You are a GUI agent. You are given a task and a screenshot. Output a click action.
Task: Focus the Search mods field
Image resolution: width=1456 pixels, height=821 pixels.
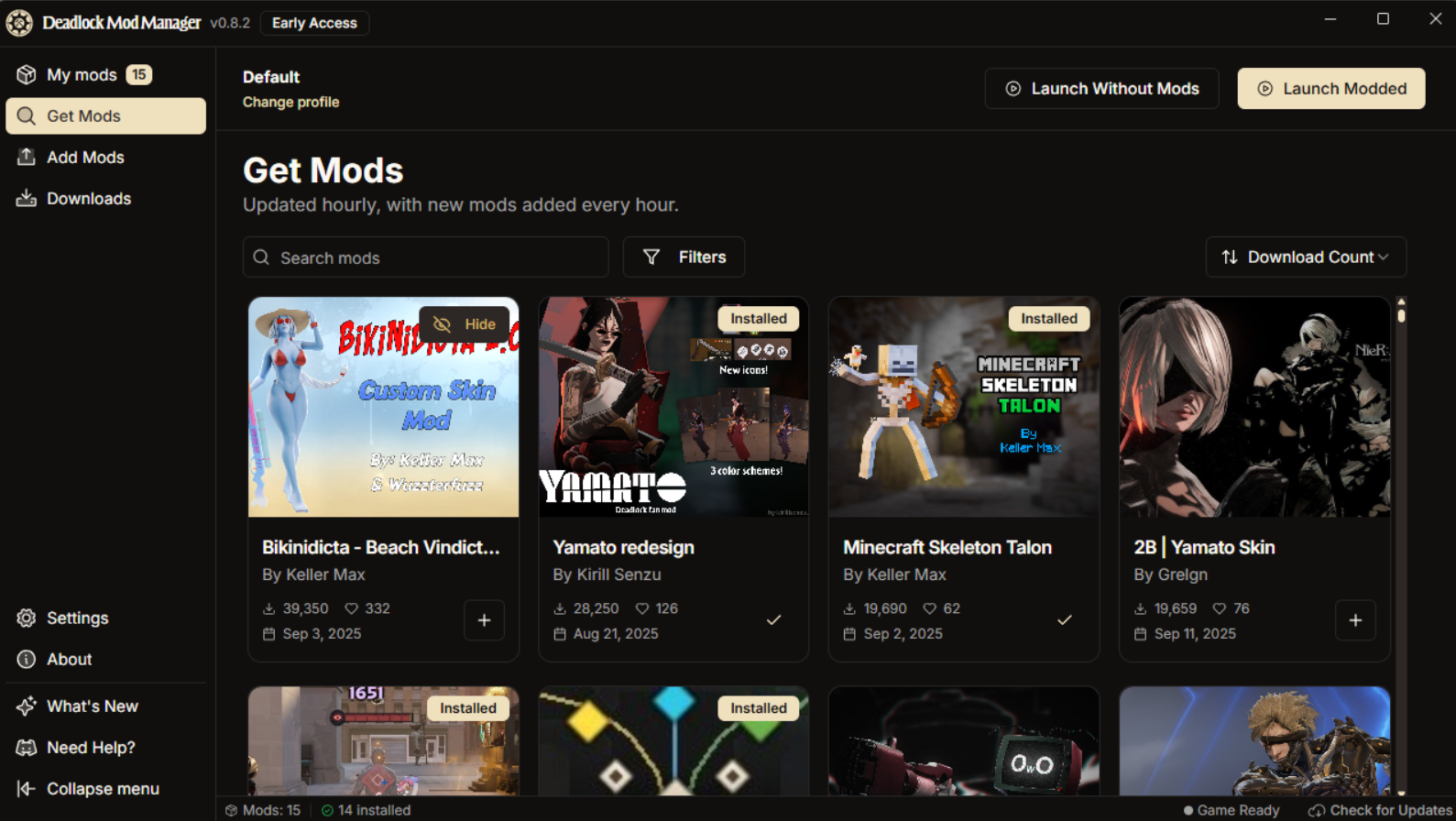coord(425,257)
